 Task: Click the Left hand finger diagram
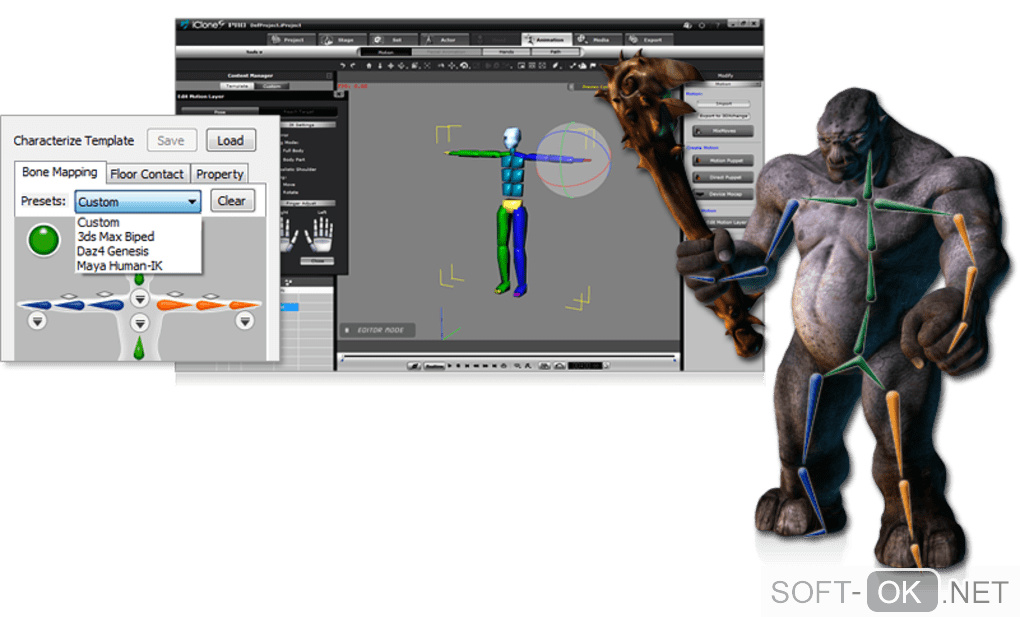(321, 234)
